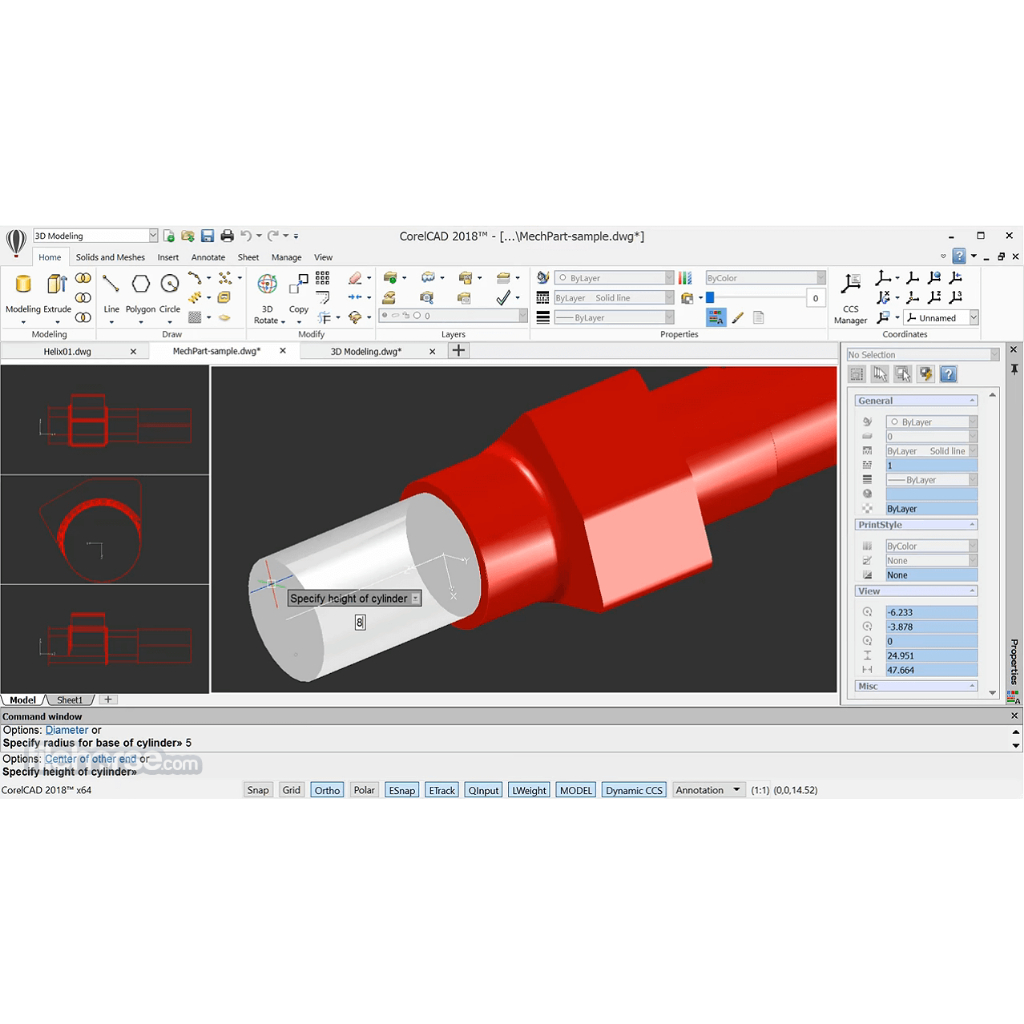This screenshot has height=1024, width=1024.
Task: Open the Unnamed coordinate system dropdown
Action: click(x=973, y=318)
